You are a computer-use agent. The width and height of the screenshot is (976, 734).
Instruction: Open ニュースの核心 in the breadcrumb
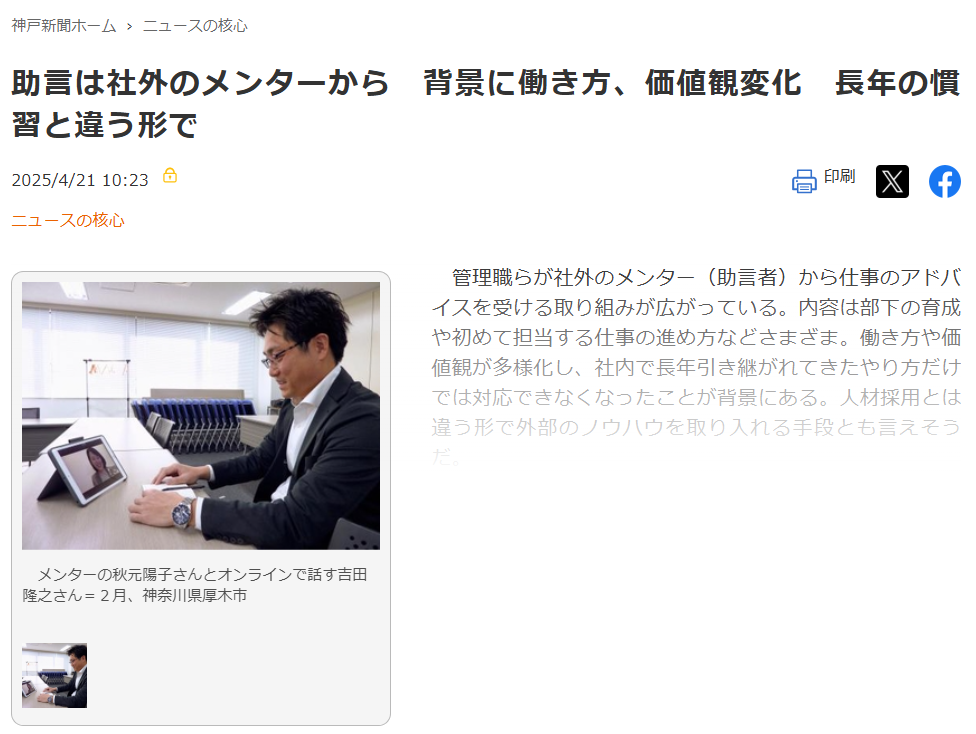pos(195,26)
